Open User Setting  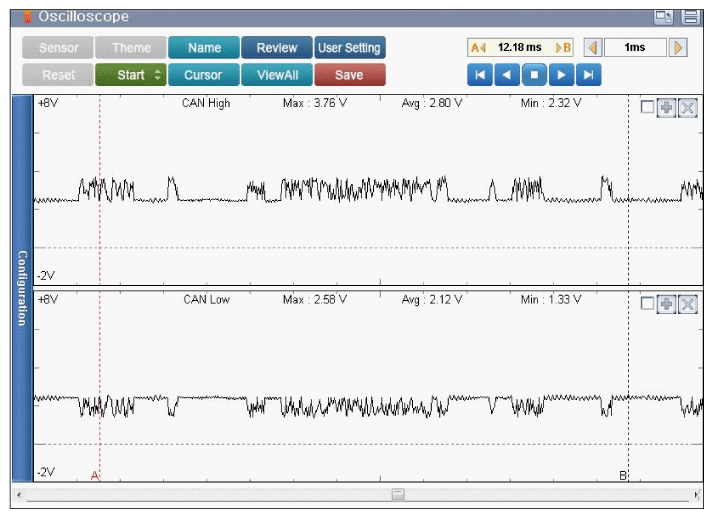coord(350,48)
